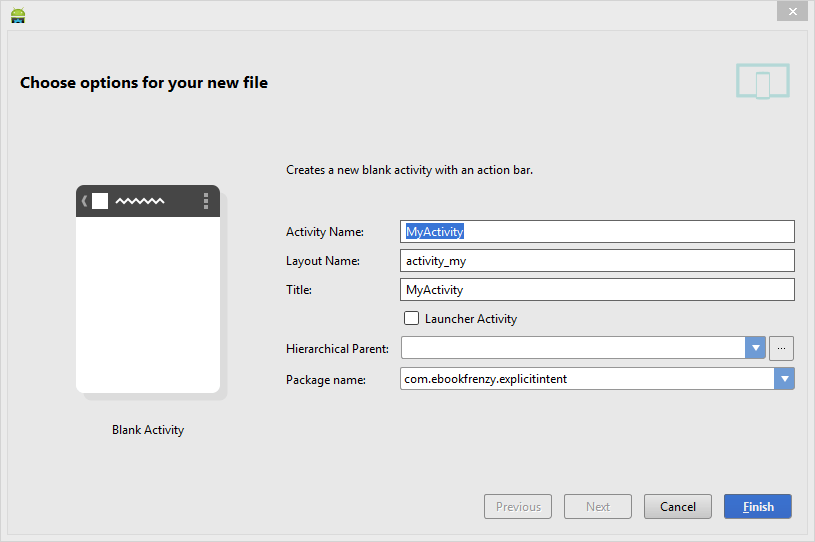Screen dimensions: 815x542
Task: Click the device form-factor icon in the header
Action: point(762,82)
